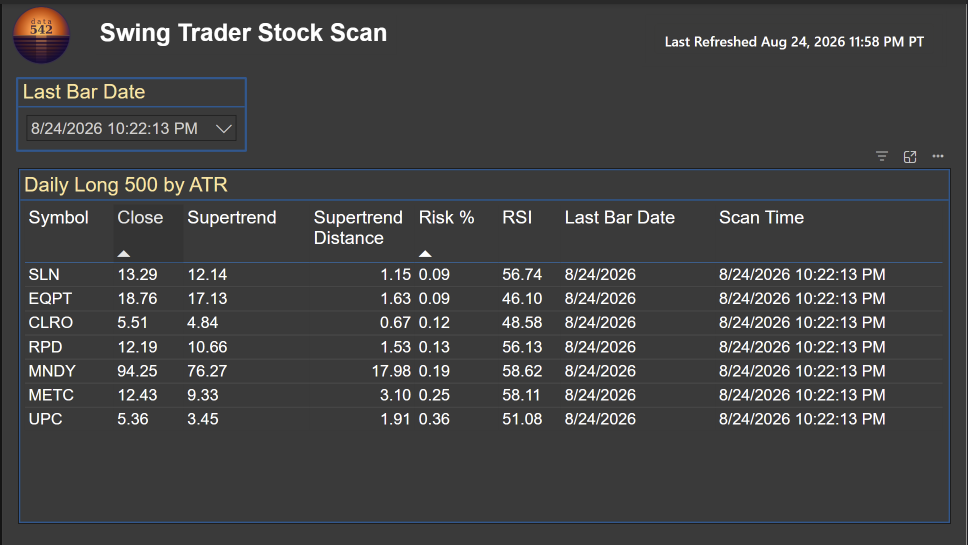Screen dimensions: 968x545
Task: Select the MNDY symbol cell
Action: click(x=52, y=371)
